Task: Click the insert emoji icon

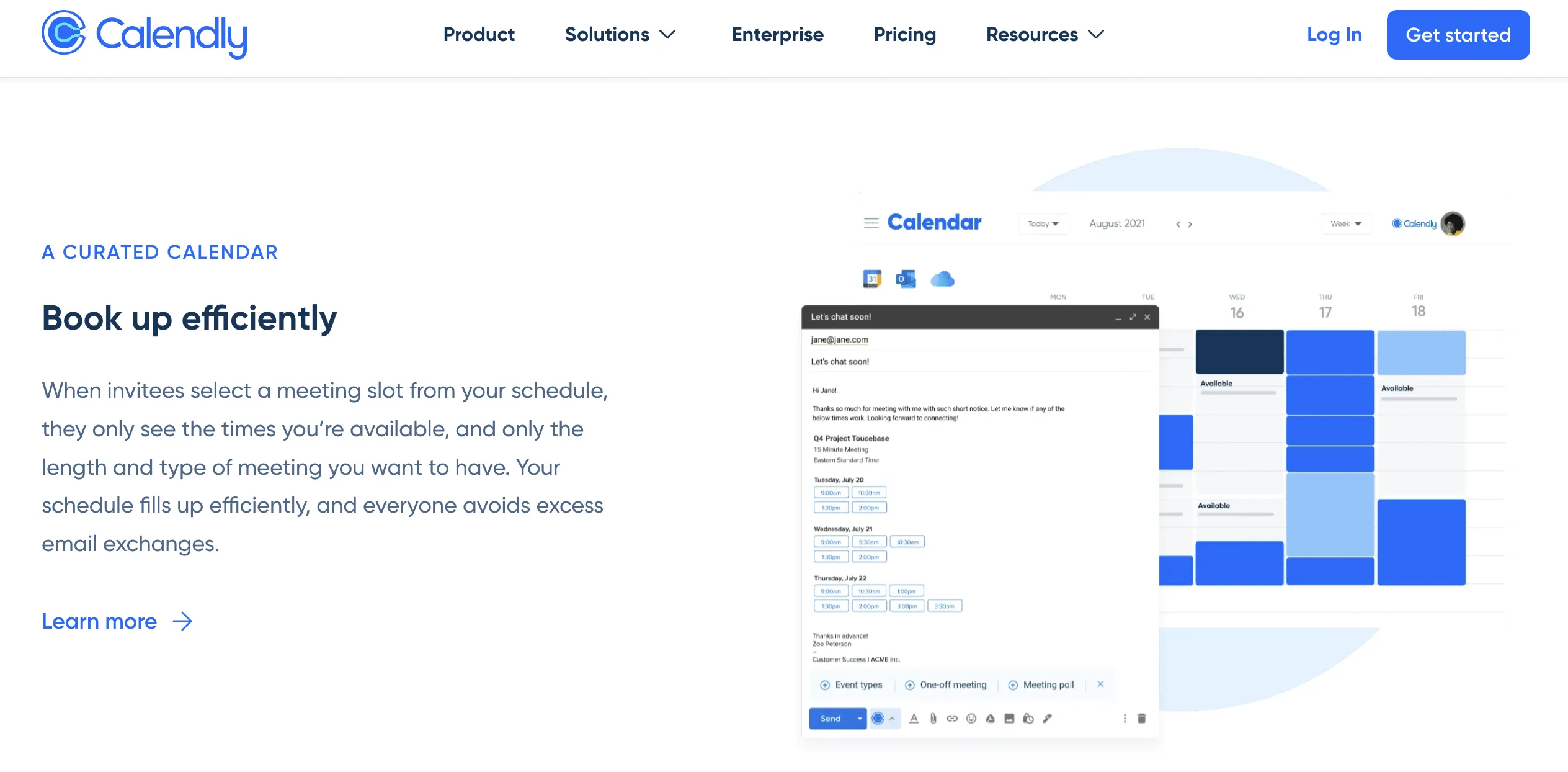Action: click(x=971, y=719)
